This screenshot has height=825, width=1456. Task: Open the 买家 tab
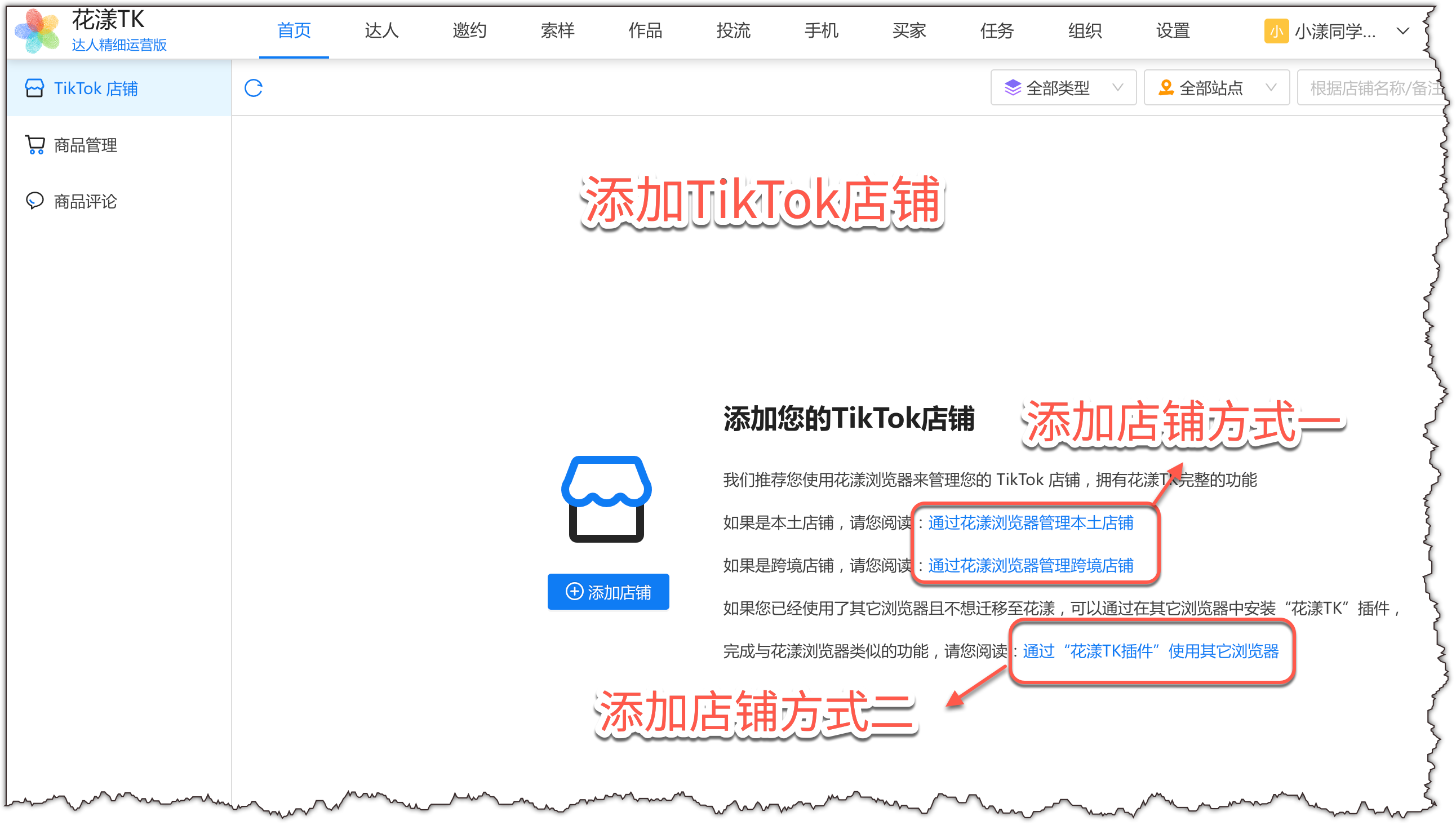pos(909,30)
